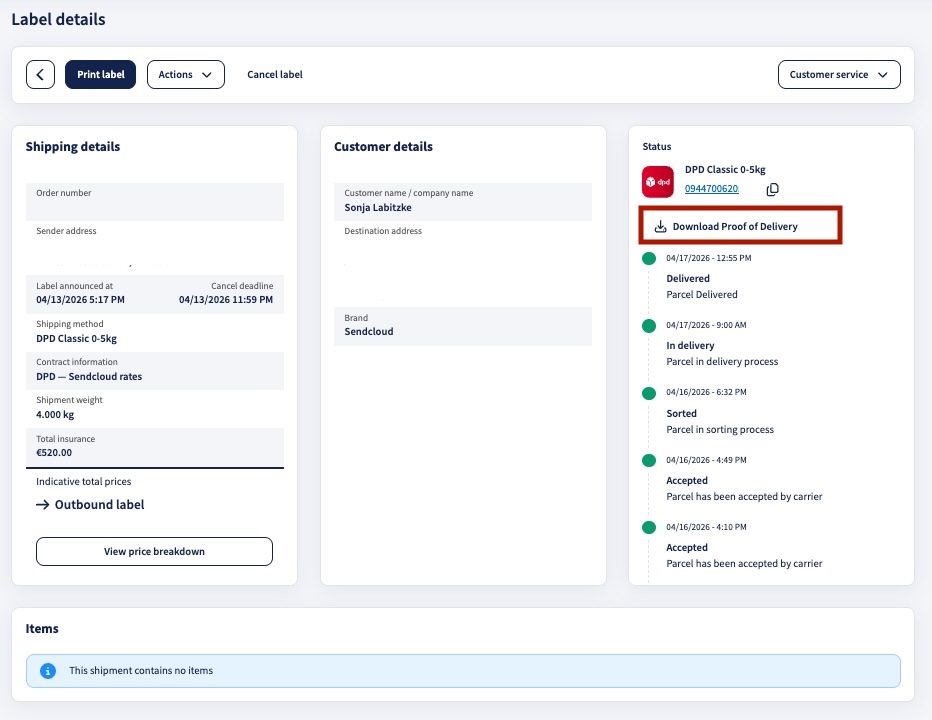Click the DPD carrier logo
This screenshot has height=720, width=932.
[657, 181]
